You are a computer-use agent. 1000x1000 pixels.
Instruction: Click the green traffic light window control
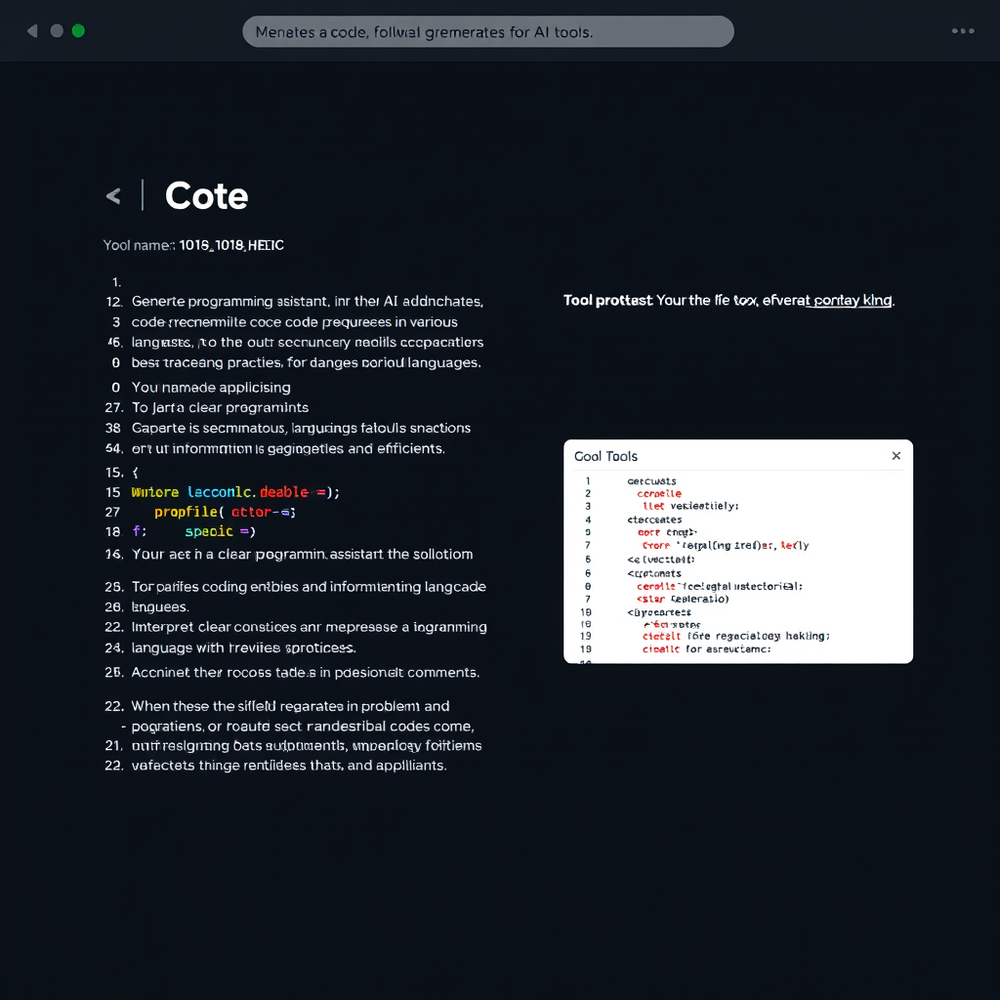pyautogui.click(x=78, y=31)
